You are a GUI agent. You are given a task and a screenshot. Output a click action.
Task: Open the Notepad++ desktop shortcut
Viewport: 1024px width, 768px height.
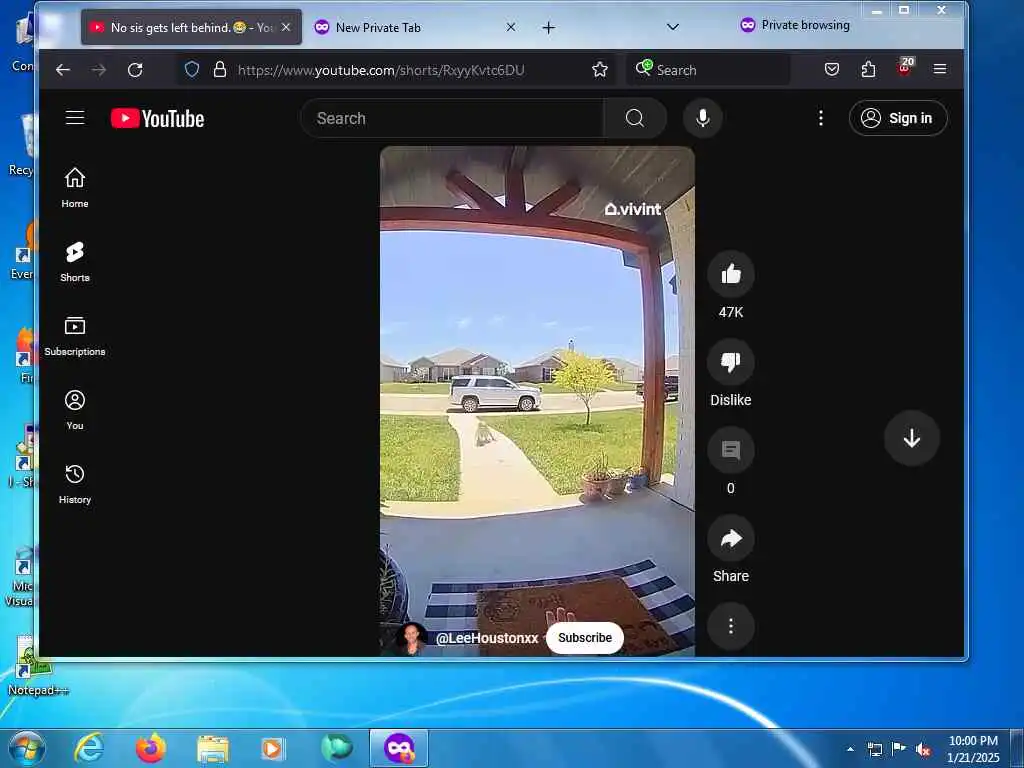pos(36,665)
